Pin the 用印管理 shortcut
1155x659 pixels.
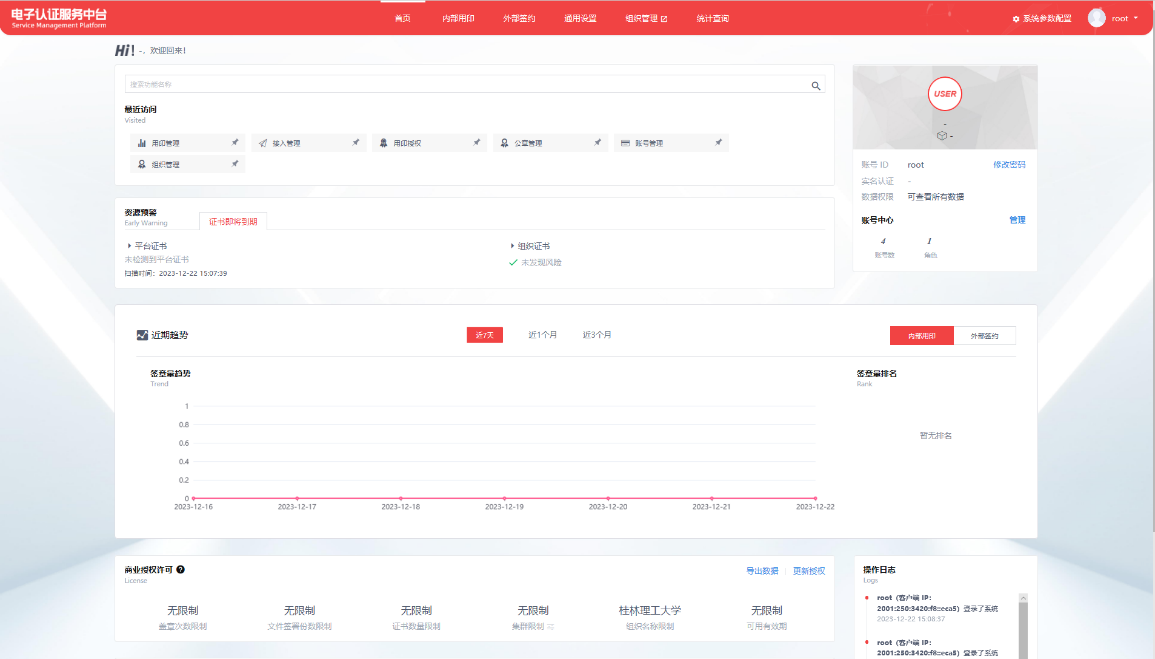(235, 143)
